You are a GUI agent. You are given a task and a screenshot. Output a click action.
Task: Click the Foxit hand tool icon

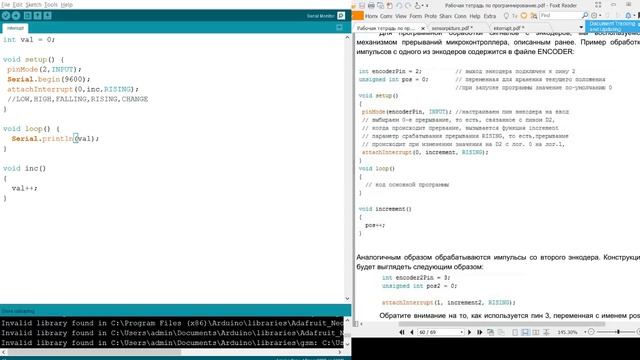pos(418,6)
